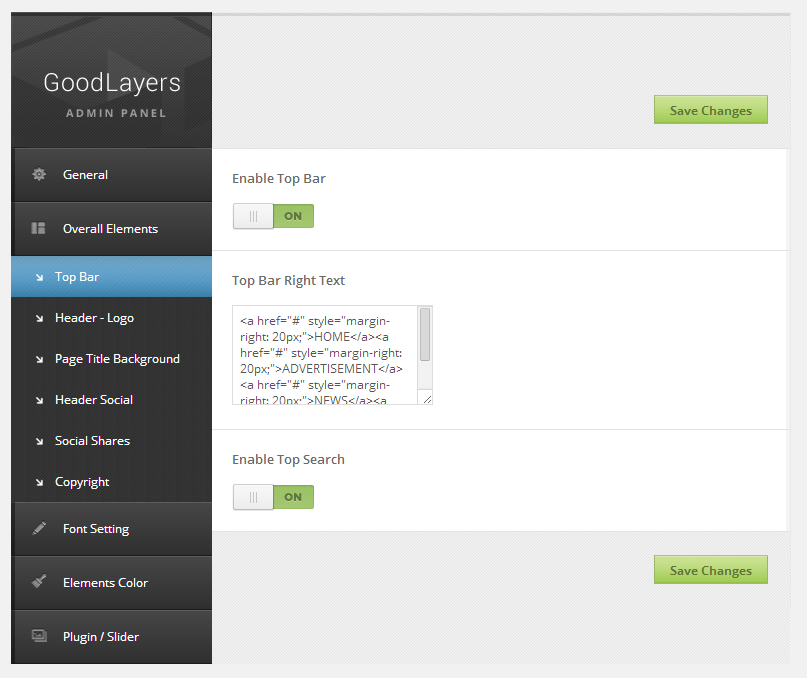Click the arrow icon beside Header Social
The image size is (807, 678).
40,401
